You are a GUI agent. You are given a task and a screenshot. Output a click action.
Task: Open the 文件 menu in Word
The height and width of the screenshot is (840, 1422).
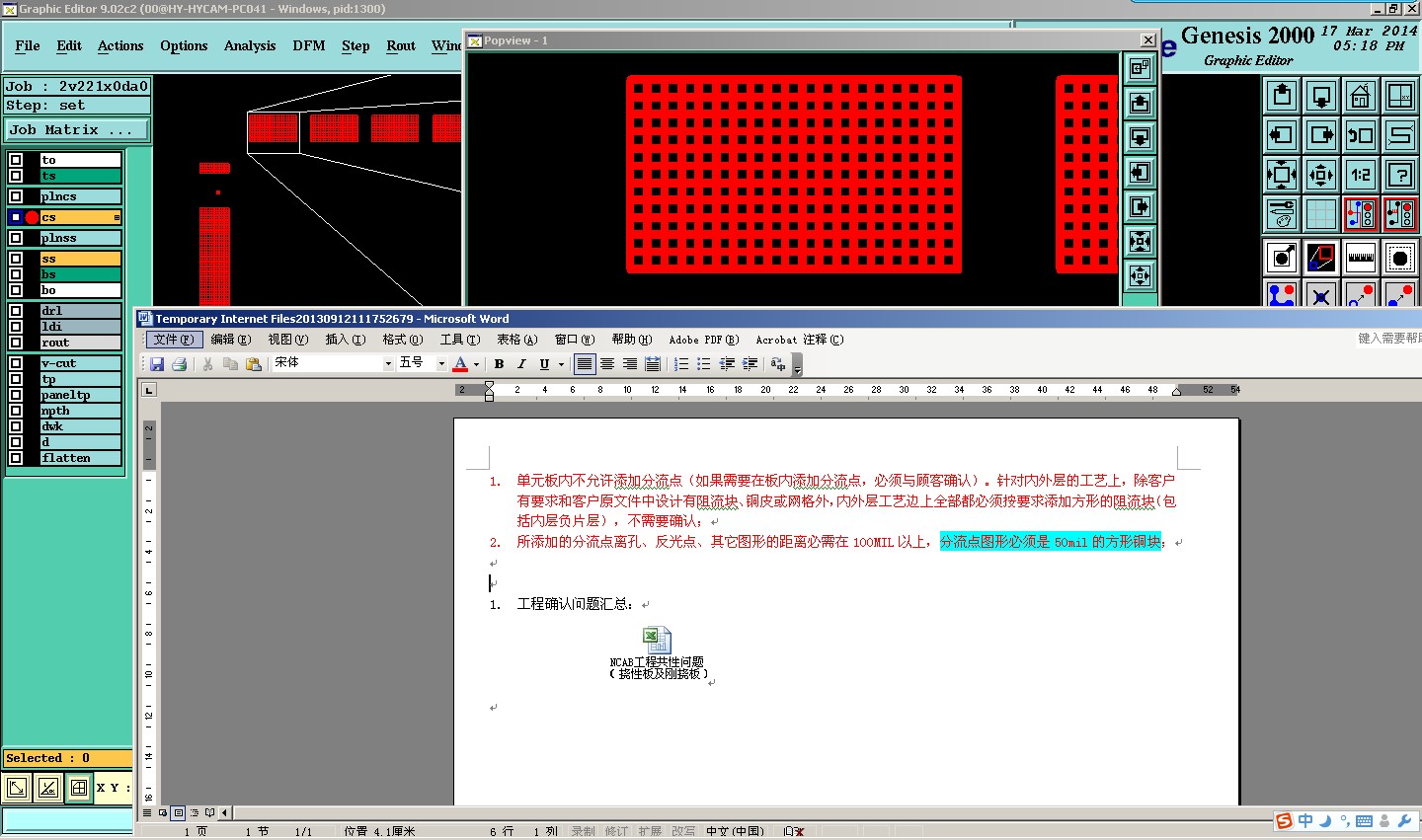click(x=174, y=340)
